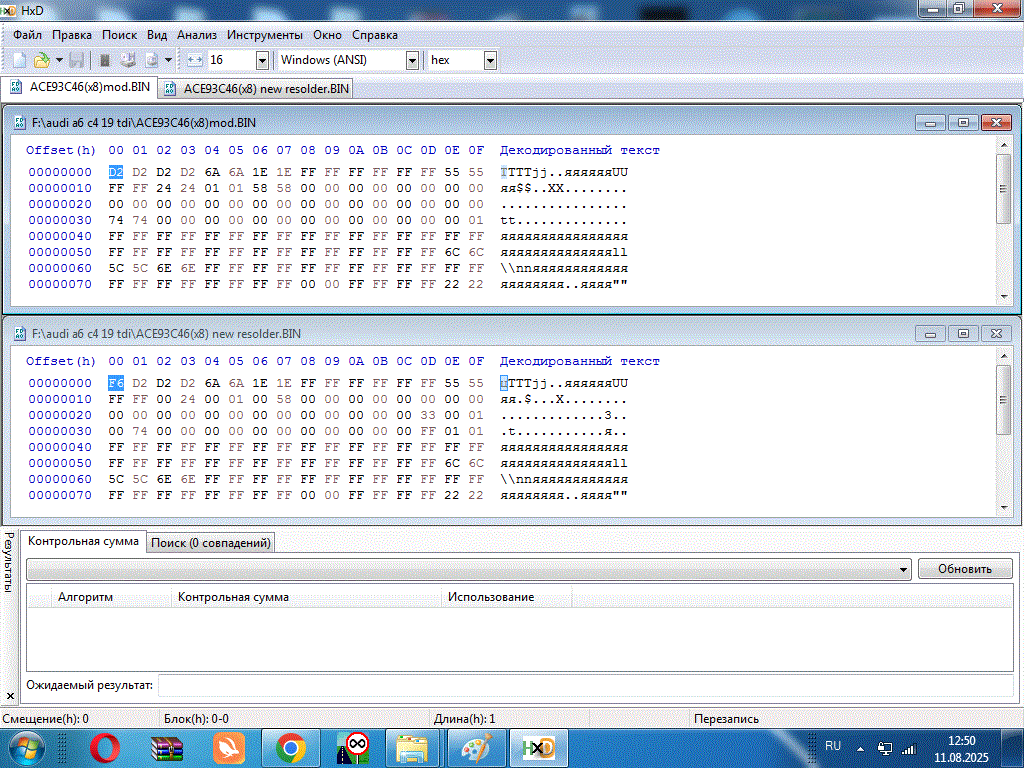Click scroll down arrow in mod.BIN window
The height and width of the screenshot is (768, 1024).
(1004, 296)
